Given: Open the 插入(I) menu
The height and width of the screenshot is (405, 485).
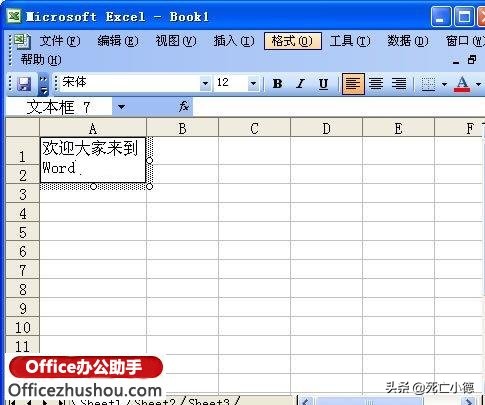Looking at the screenshot, I should (234, 41).
